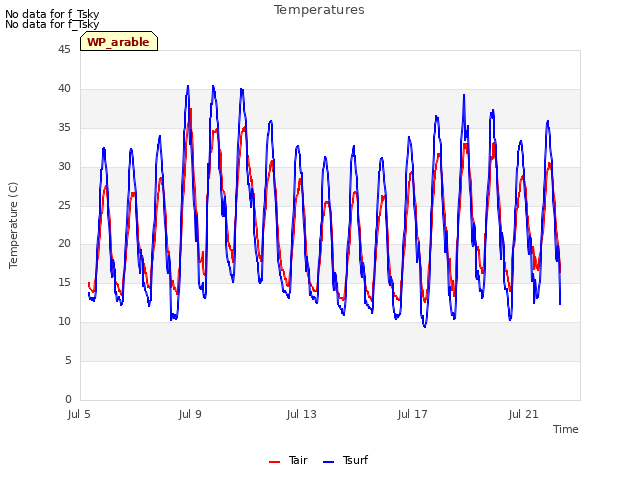
Task: Click the 'Jul 17' x-axis tick label
Action: [x=412, y=414]
